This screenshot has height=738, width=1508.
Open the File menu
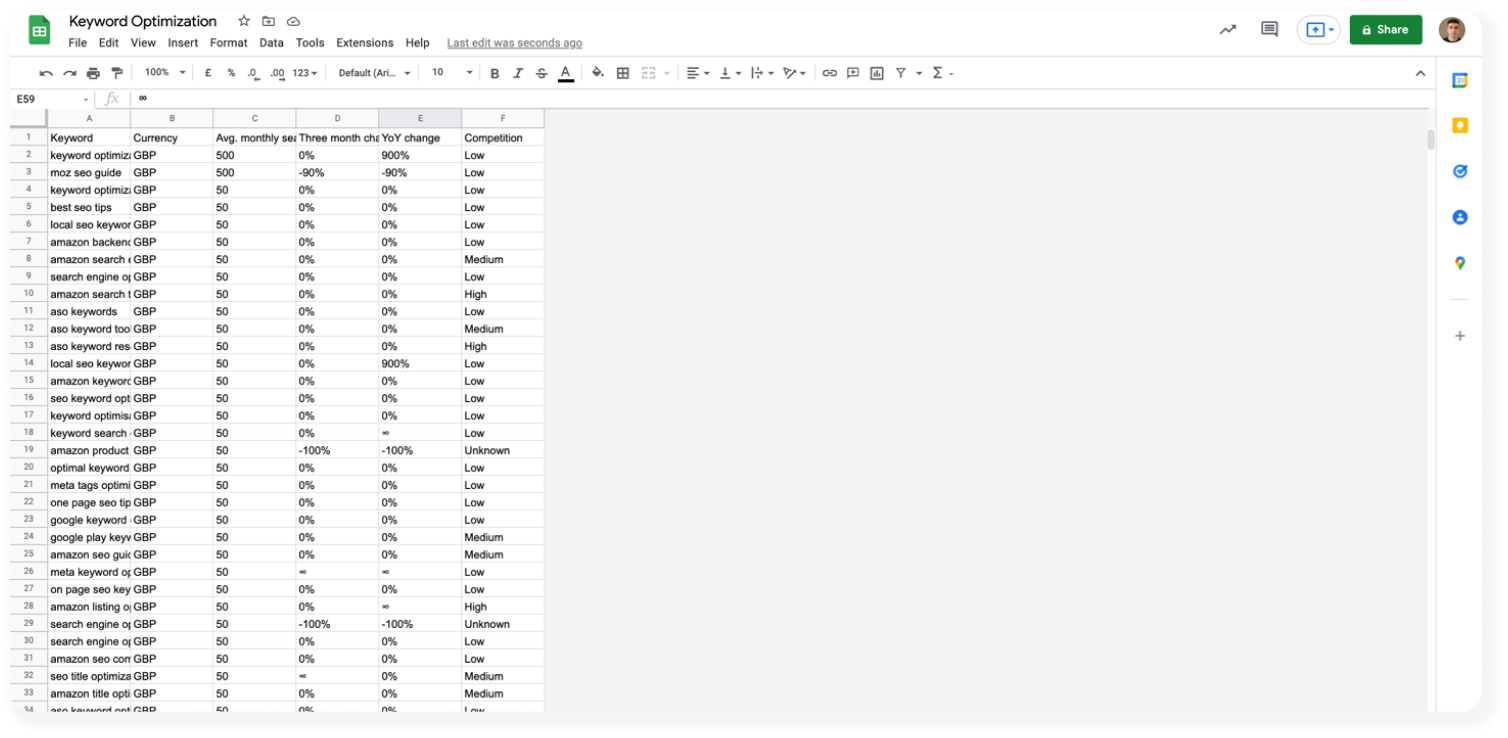(x=78, y=43)
